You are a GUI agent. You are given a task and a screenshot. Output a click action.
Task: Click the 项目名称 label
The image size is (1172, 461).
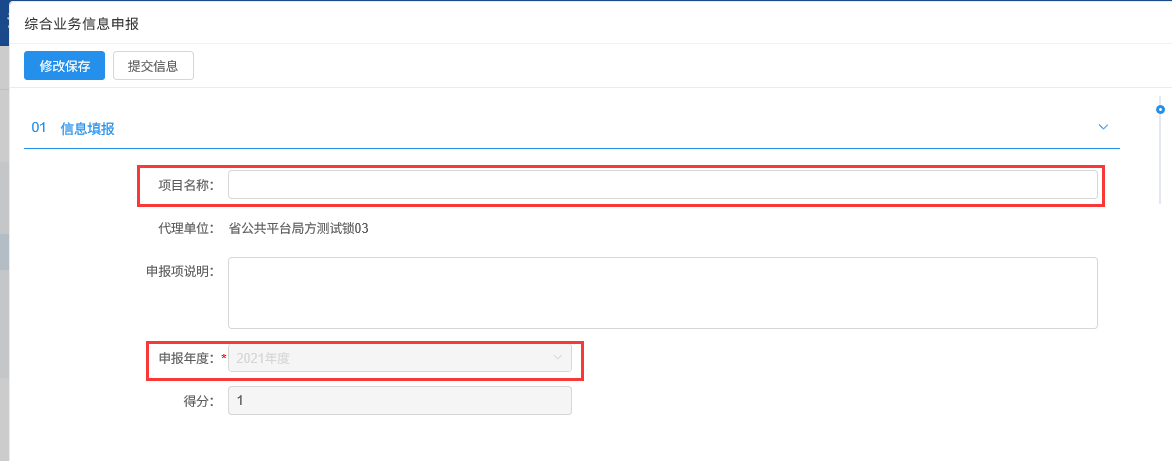click(186, 185)
